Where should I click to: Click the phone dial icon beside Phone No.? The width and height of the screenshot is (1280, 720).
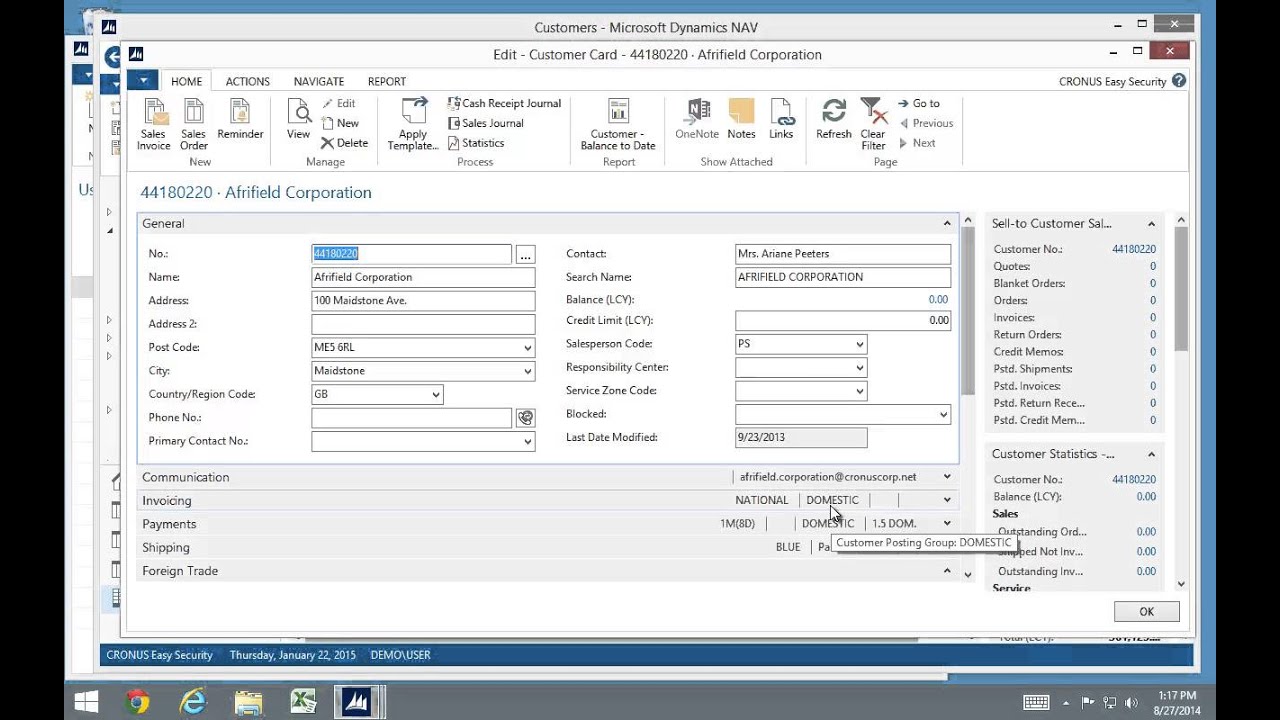(525, 418)
